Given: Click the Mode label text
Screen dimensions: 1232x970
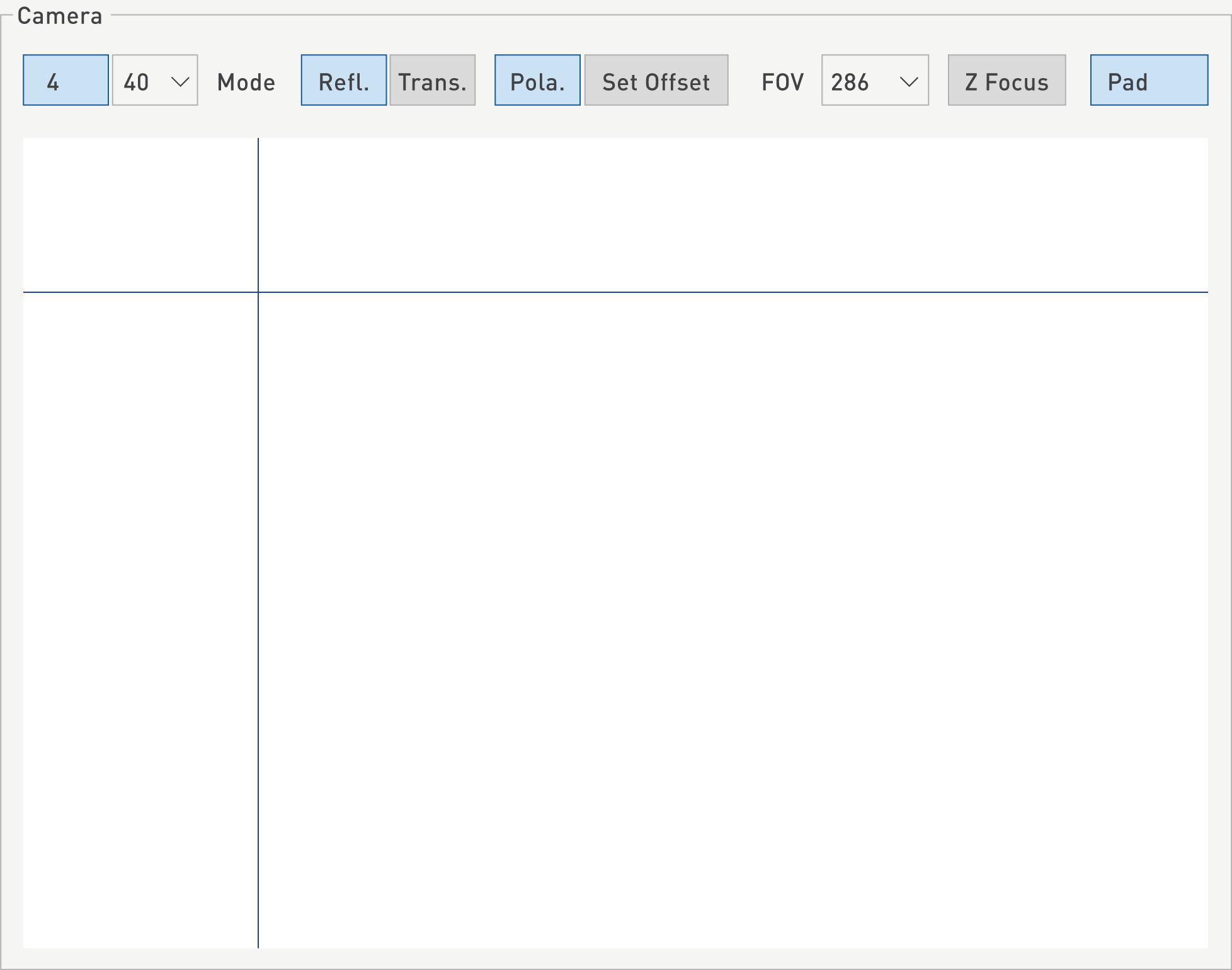Looking at the screenshot, I should (x=246, y=82).
